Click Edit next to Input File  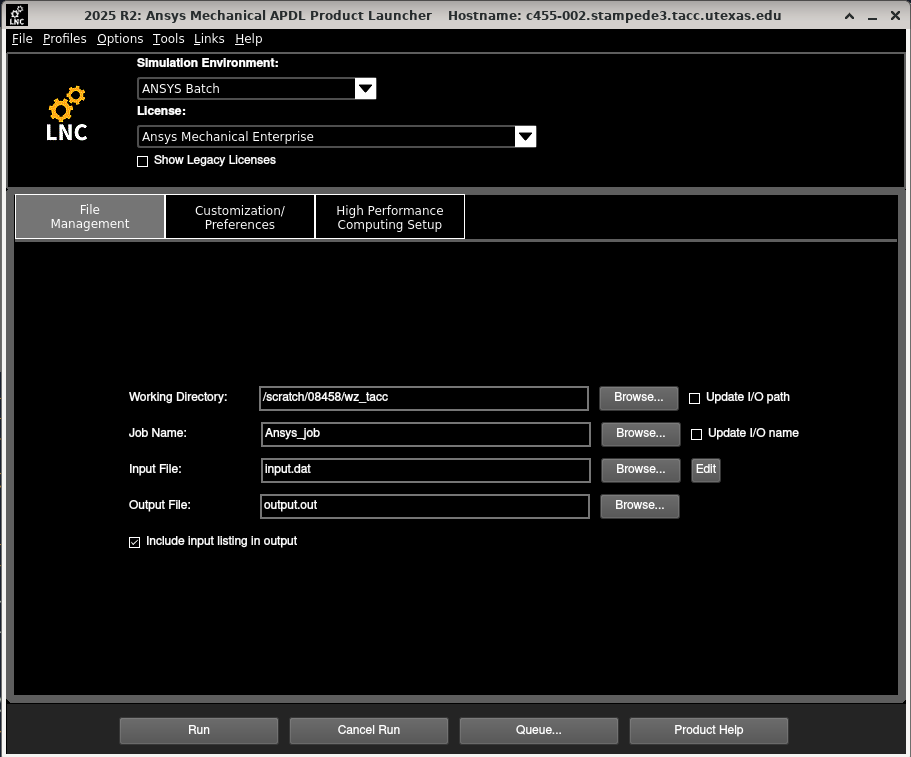[x=706, y=470]
